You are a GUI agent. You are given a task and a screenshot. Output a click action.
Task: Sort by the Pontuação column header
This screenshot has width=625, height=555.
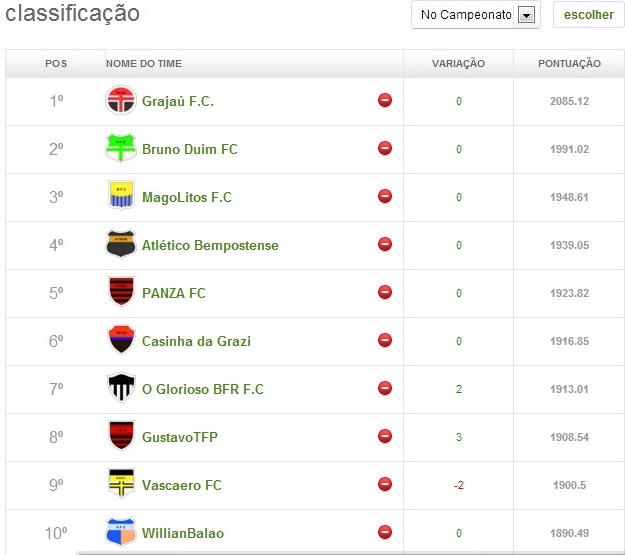pos(569,63)
